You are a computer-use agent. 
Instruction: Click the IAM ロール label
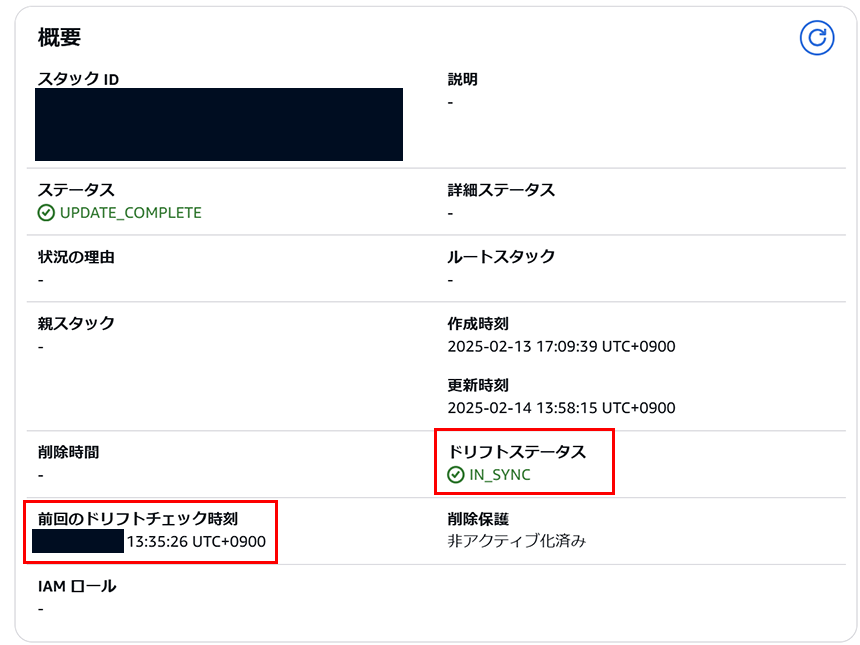pyautogui.click(x=77, y=586)
